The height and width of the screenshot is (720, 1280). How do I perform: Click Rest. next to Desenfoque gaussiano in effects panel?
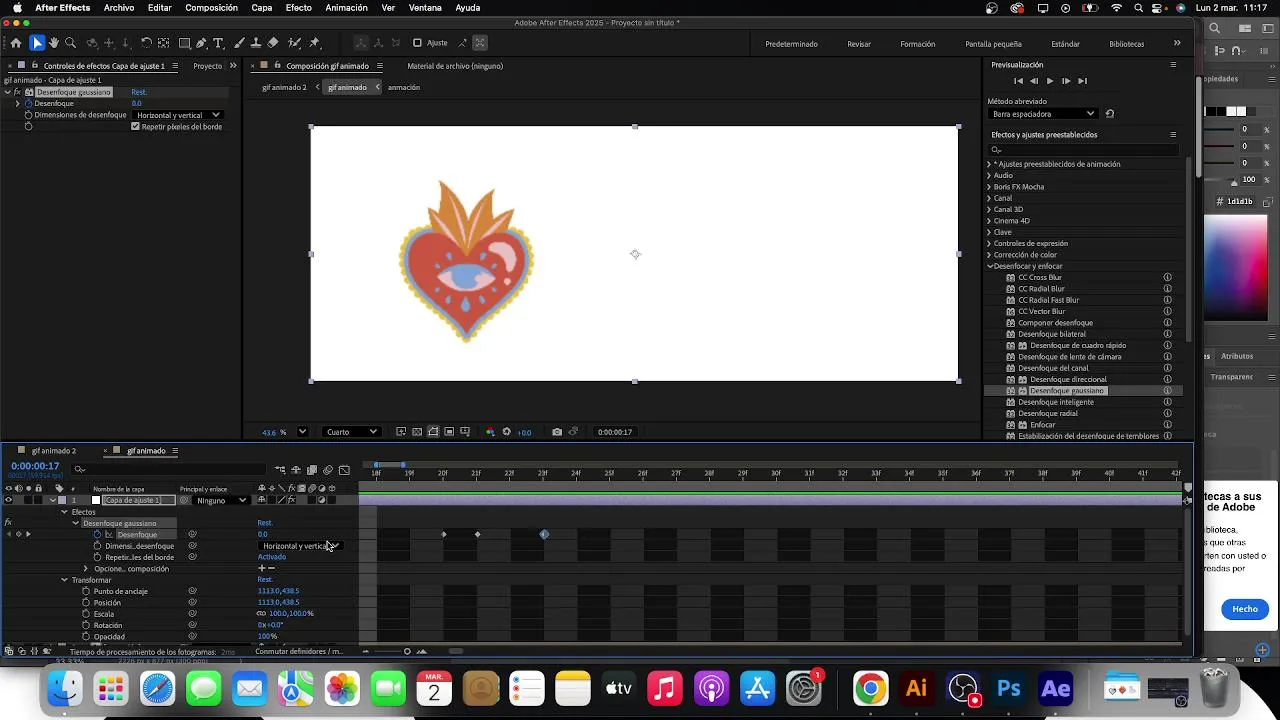pyautogui.click(x=139, y=92)
